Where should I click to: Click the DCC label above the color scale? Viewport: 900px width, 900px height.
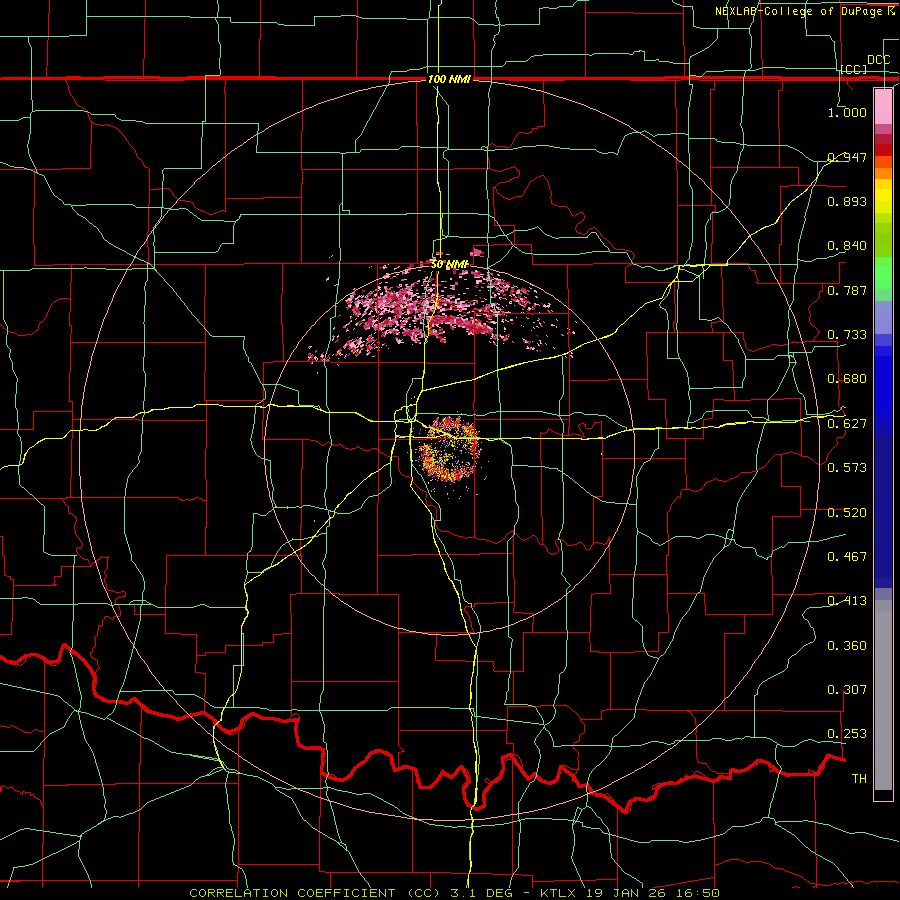click(878, 60)
